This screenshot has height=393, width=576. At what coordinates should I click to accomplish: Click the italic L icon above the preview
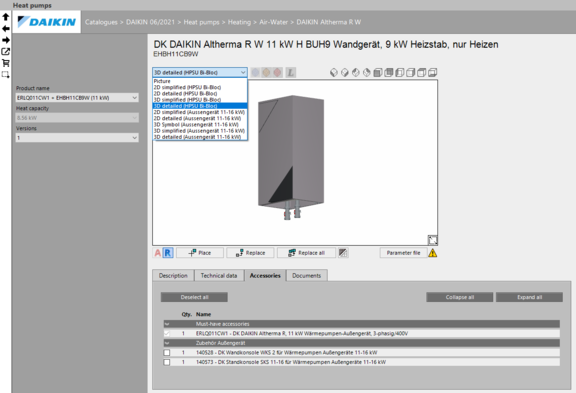tap(291, 72)
